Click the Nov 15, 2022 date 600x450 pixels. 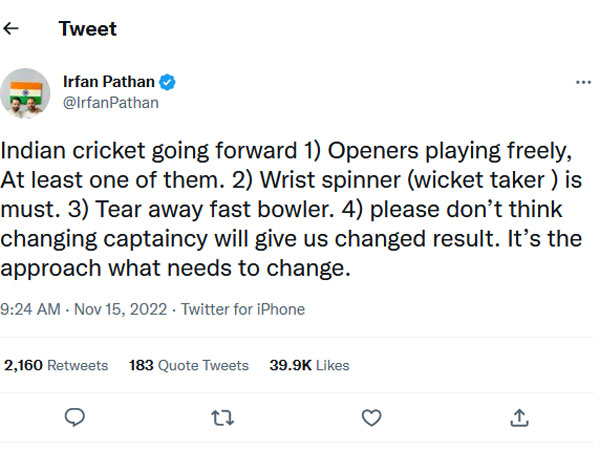click(119, 309)
